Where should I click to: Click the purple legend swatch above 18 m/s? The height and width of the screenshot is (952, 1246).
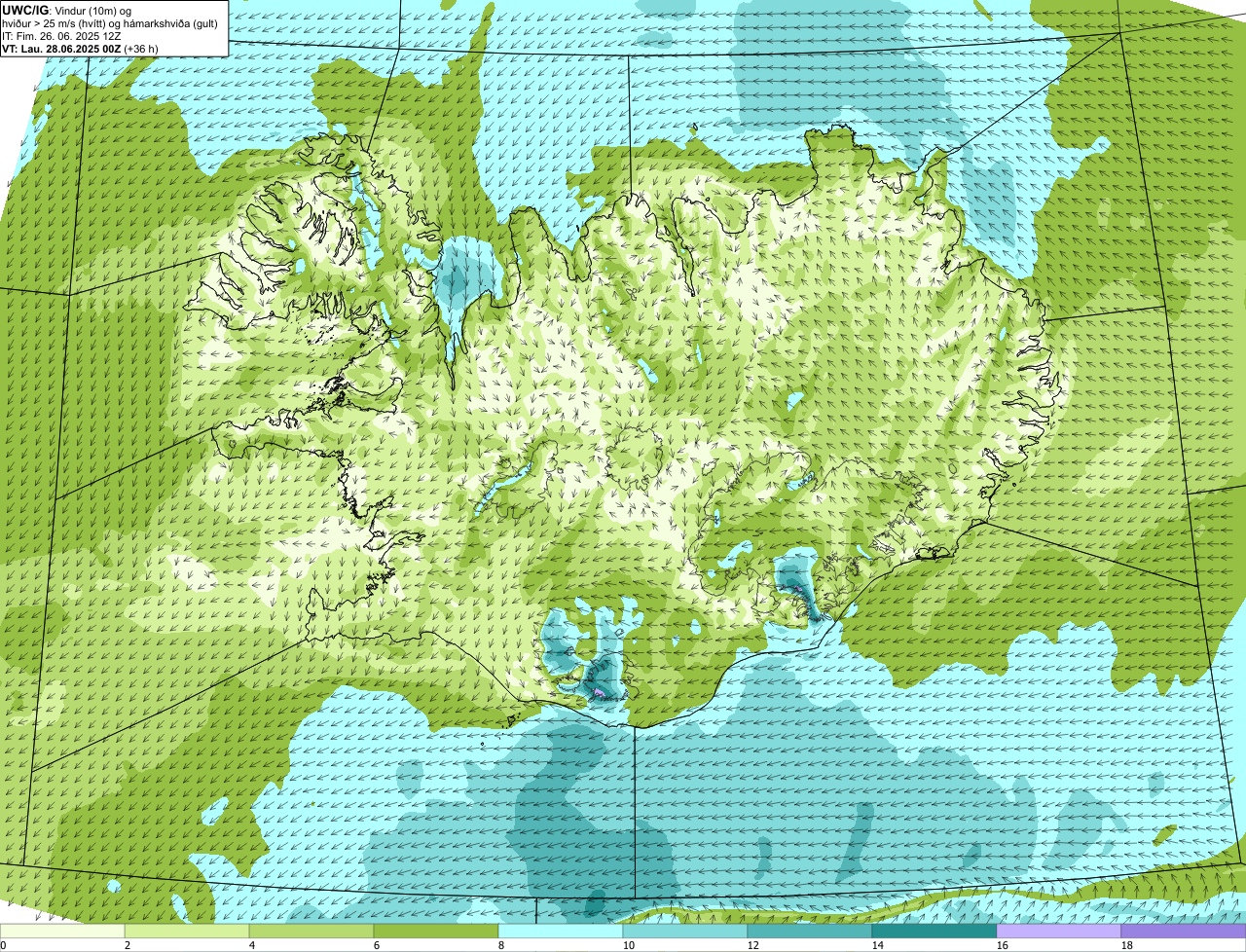tap(1184, 931)
